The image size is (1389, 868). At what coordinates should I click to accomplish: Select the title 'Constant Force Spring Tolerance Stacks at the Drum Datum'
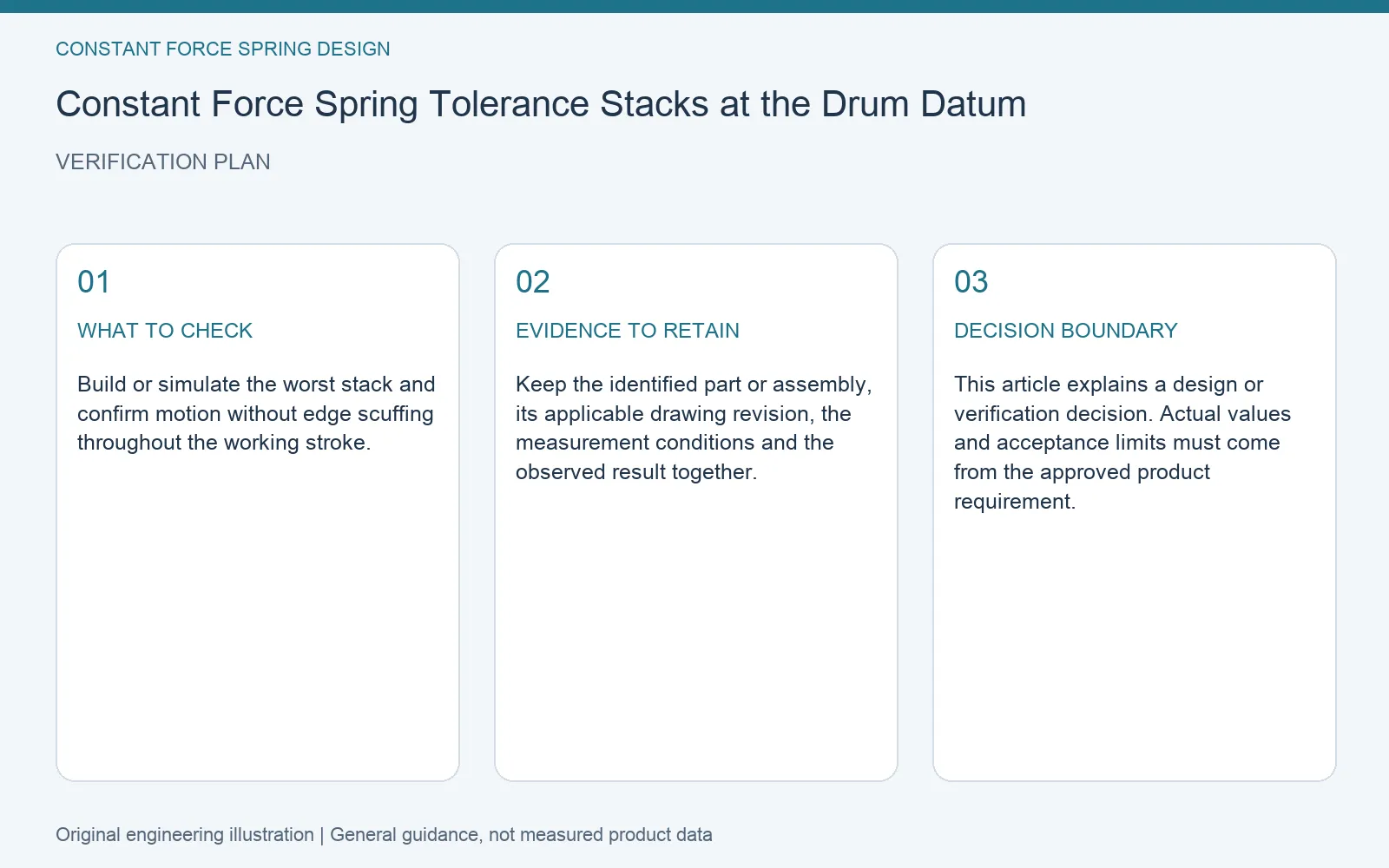[x=541, y=104]
